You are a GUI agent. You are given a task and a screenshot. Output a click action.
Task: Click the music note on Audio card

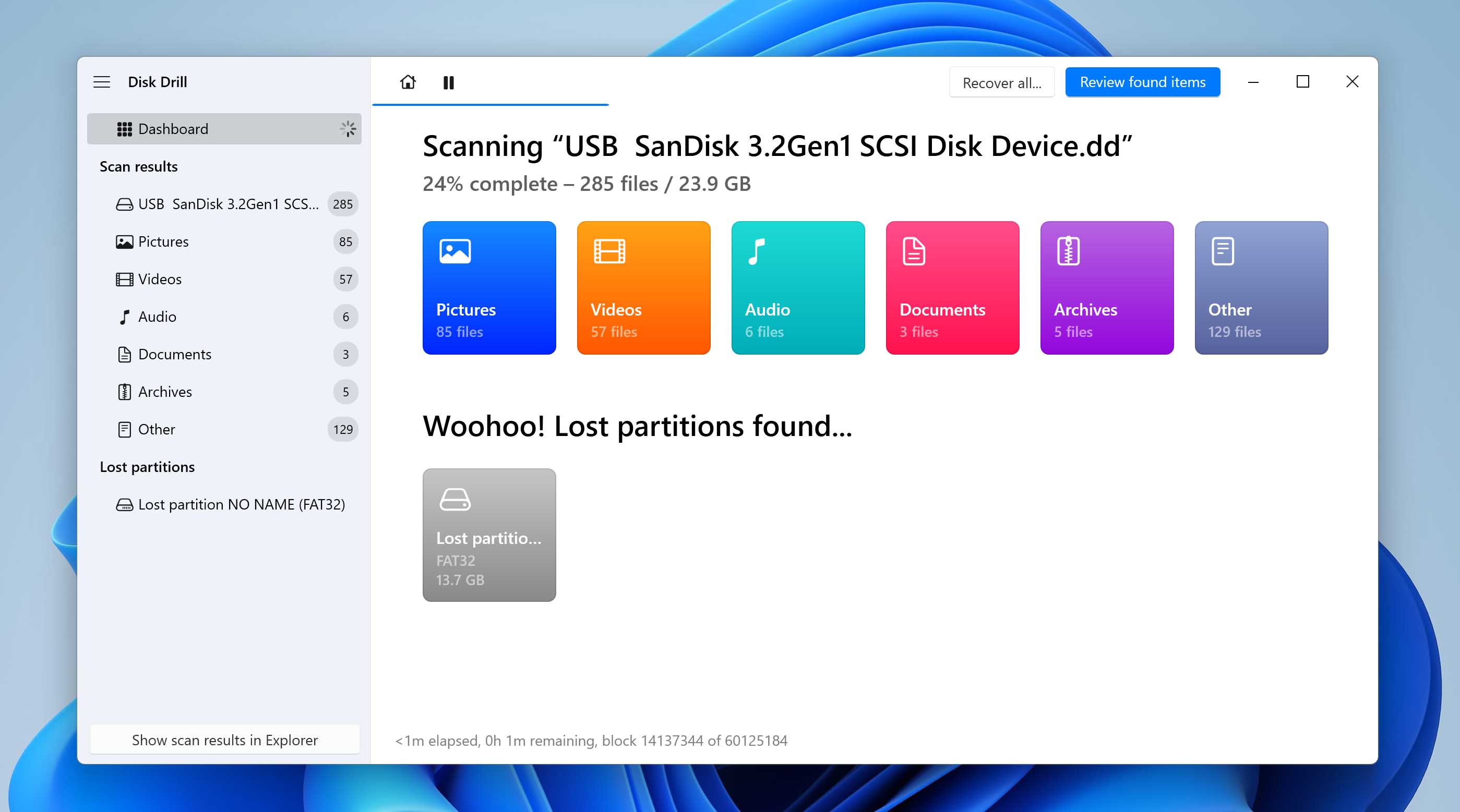pyautogui.click(x=757, y=251)
